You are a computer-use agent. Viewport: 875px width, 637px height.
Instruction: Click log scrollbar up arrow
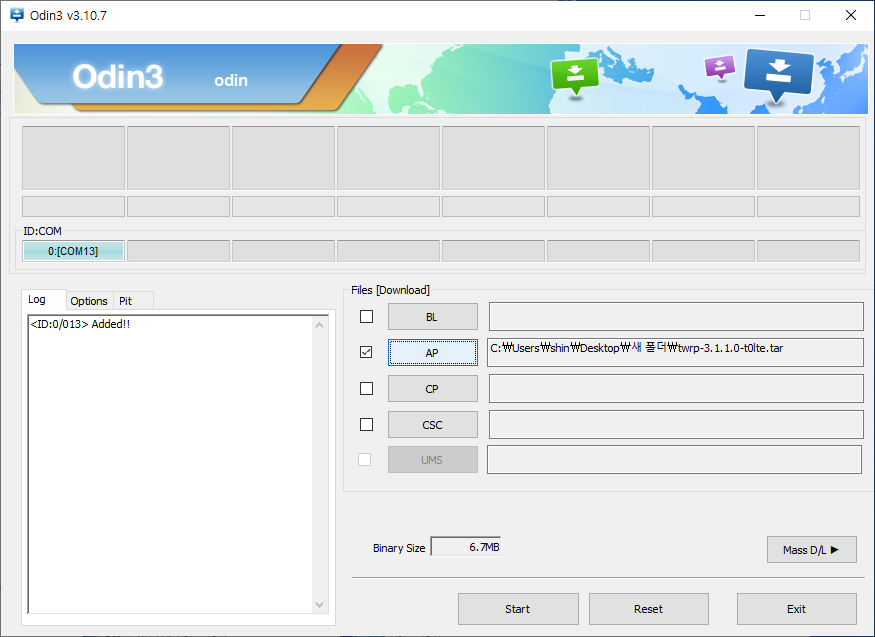[319, 325]
